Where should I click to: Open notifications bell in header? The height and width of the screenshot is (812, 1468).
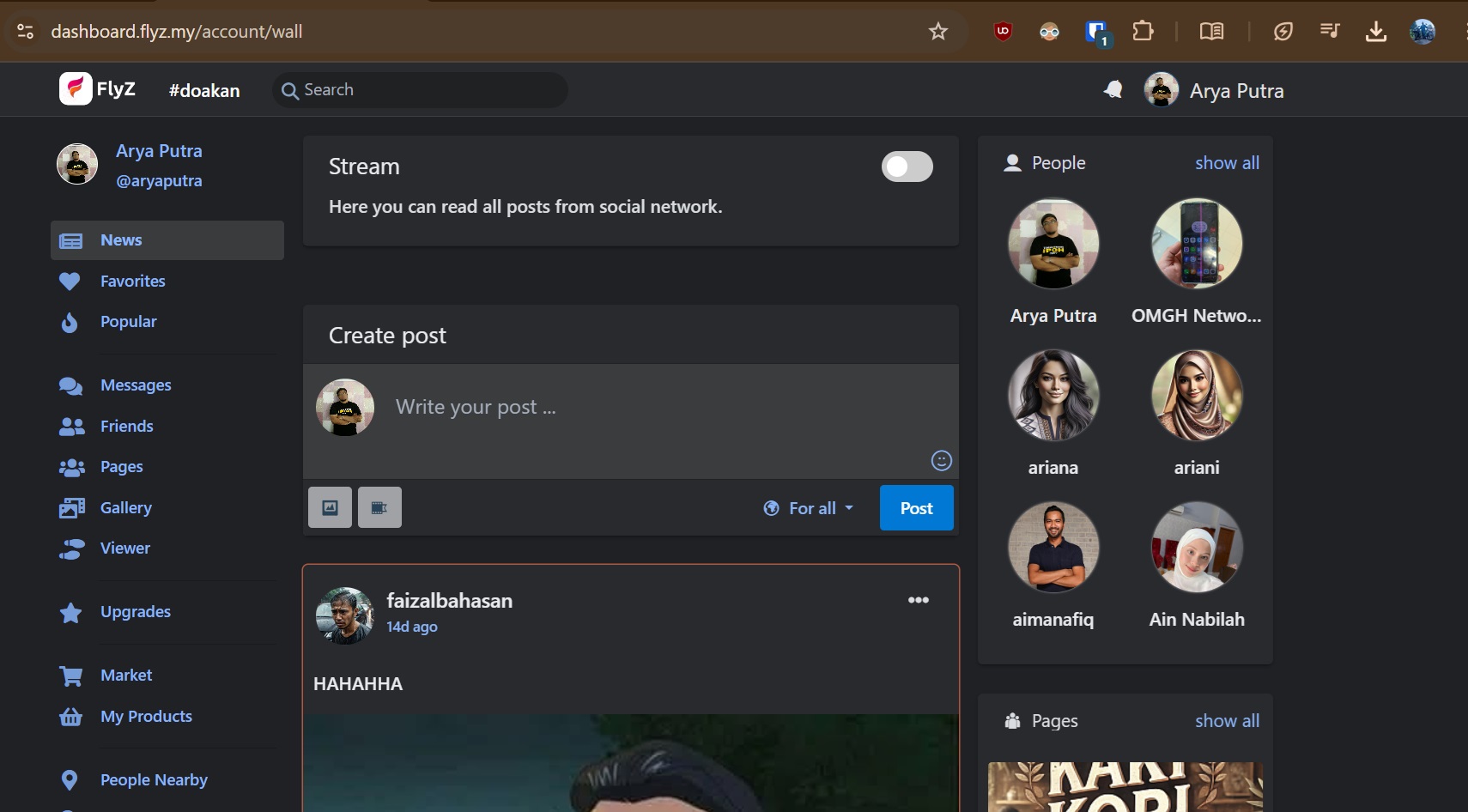pyautogui.click(x=1113, y=89)
